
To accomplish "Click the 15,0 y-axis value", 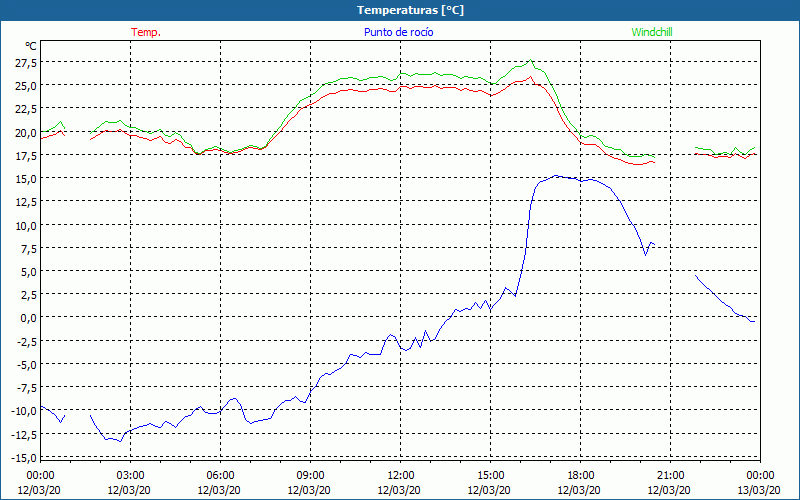I will click(x=26, y=180).
